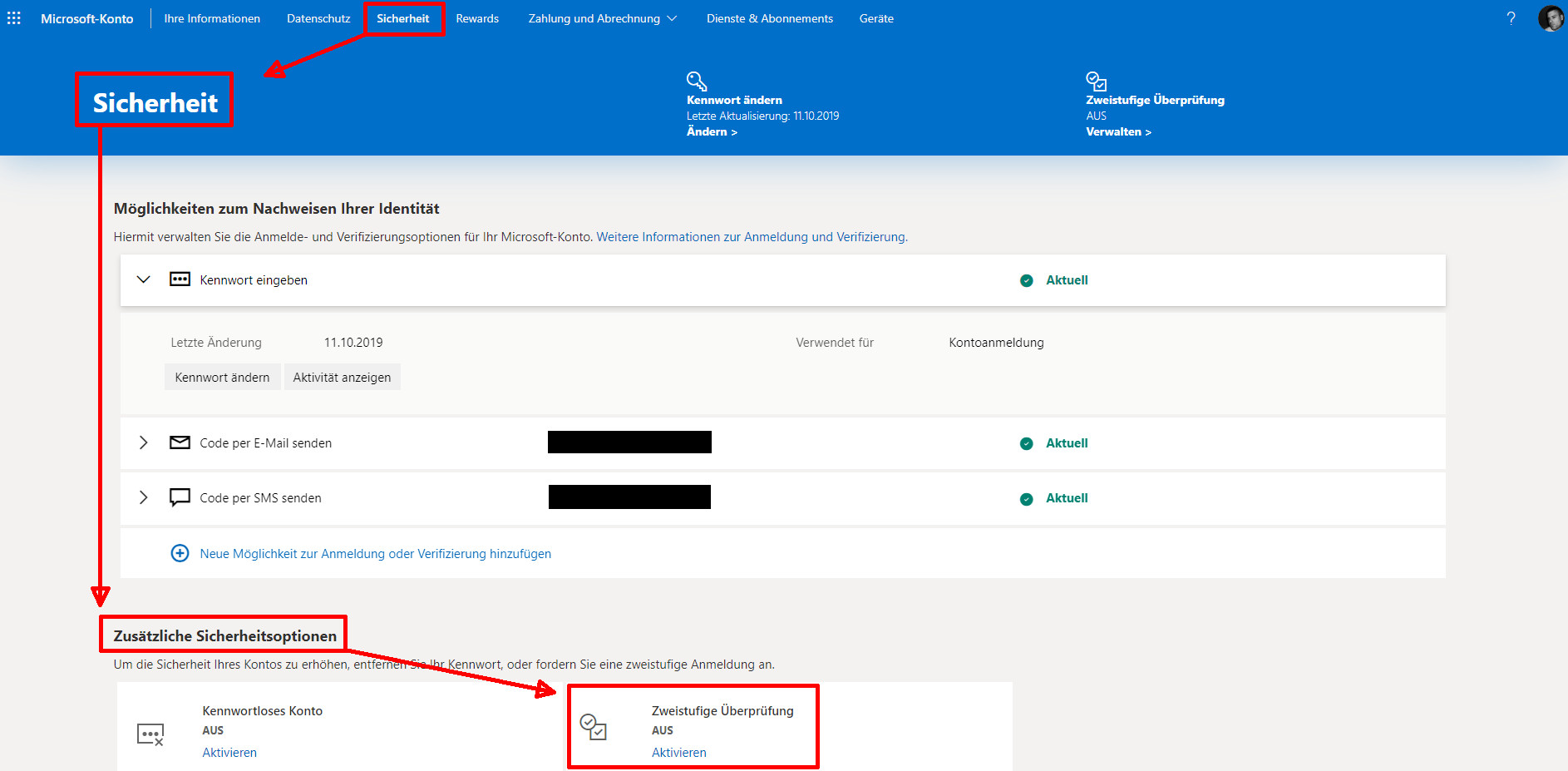This screenshot has width=1568, height=771.
Task: Click the Letzte Änderung date 11.10.2019
Action: click(x=353, y=343)
